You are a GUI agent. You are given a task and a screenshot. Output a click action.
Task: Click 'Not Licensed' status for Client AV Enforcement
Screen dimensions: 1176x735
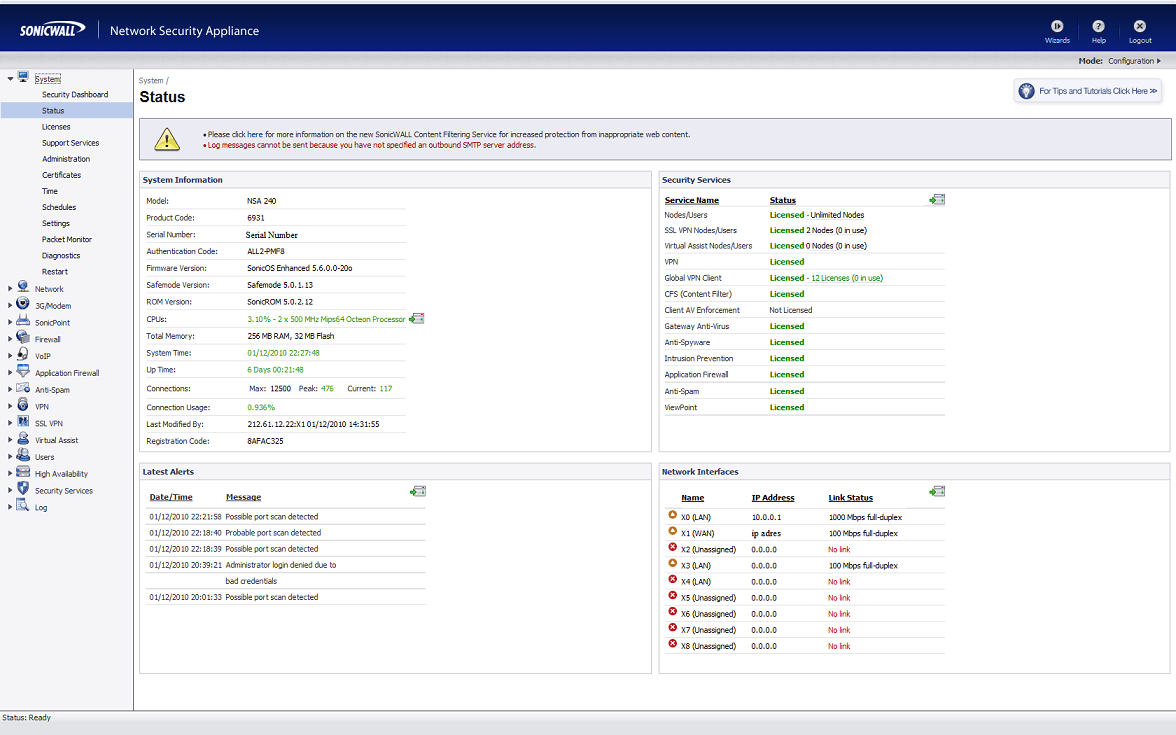pos(790,310)
